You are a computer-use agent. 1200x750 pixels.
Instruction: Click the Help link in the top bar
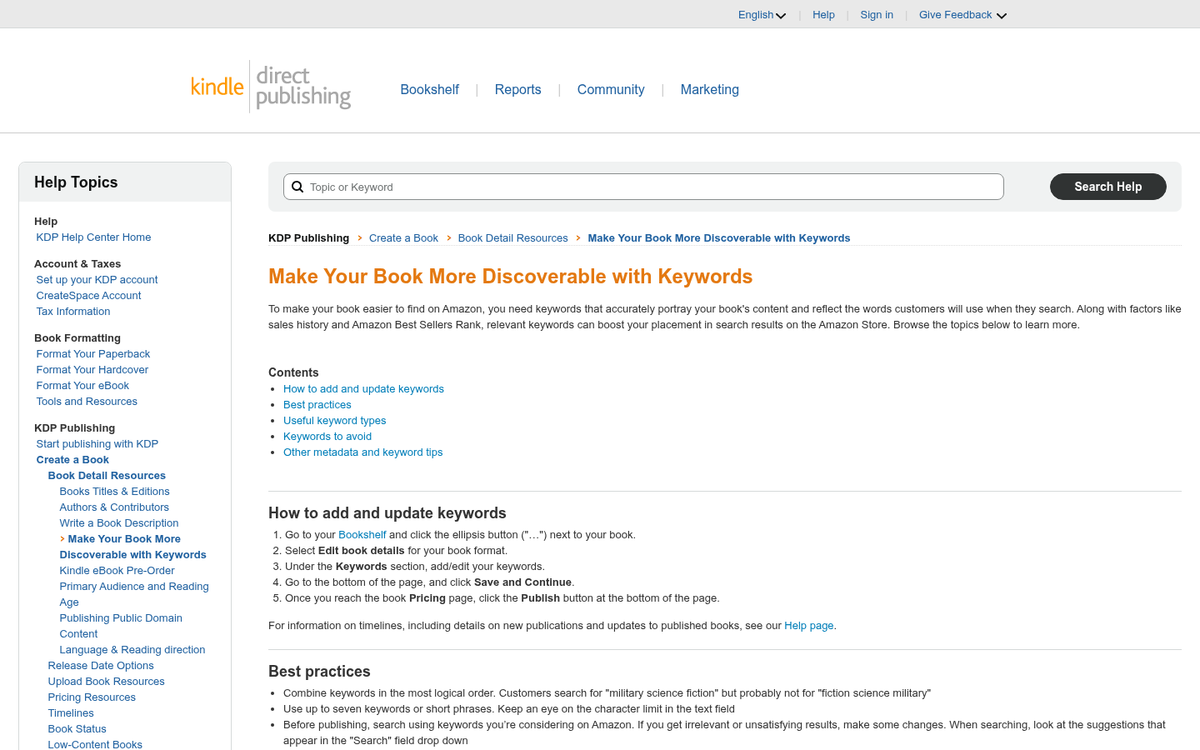[823, 14]
